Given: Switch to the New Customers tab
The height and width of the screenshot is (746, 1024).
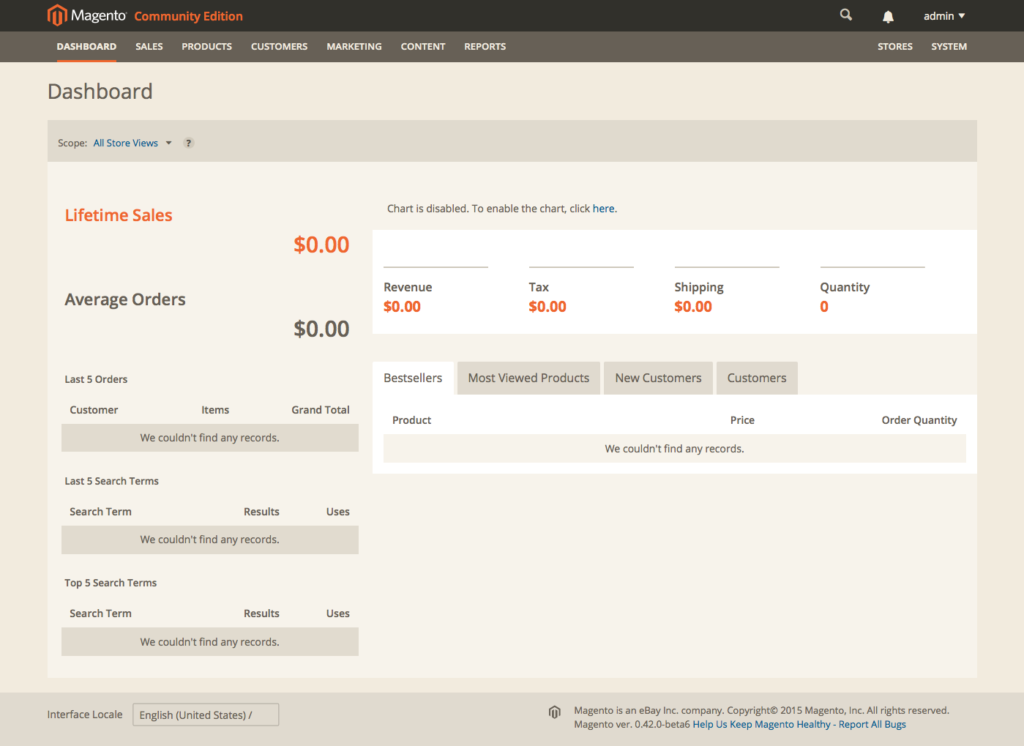Looking at the screenshot, I should [x=658, y=378].
